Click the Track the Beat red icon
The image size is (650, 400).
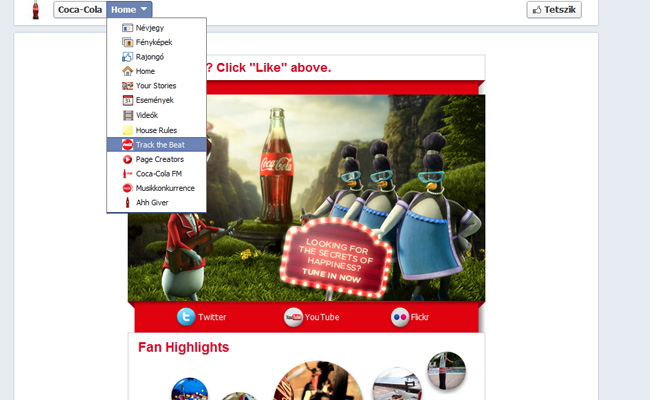(127, 145)
